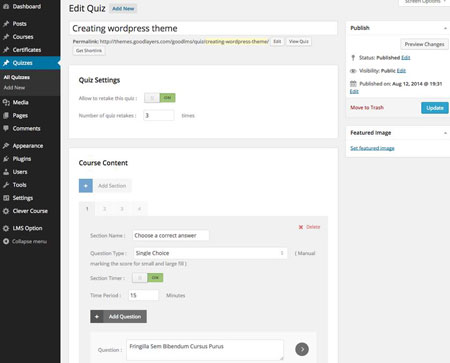Click the Status key icon in Publish
The width and height of the screenshot is (450, 363).
[x=353, y=57]
